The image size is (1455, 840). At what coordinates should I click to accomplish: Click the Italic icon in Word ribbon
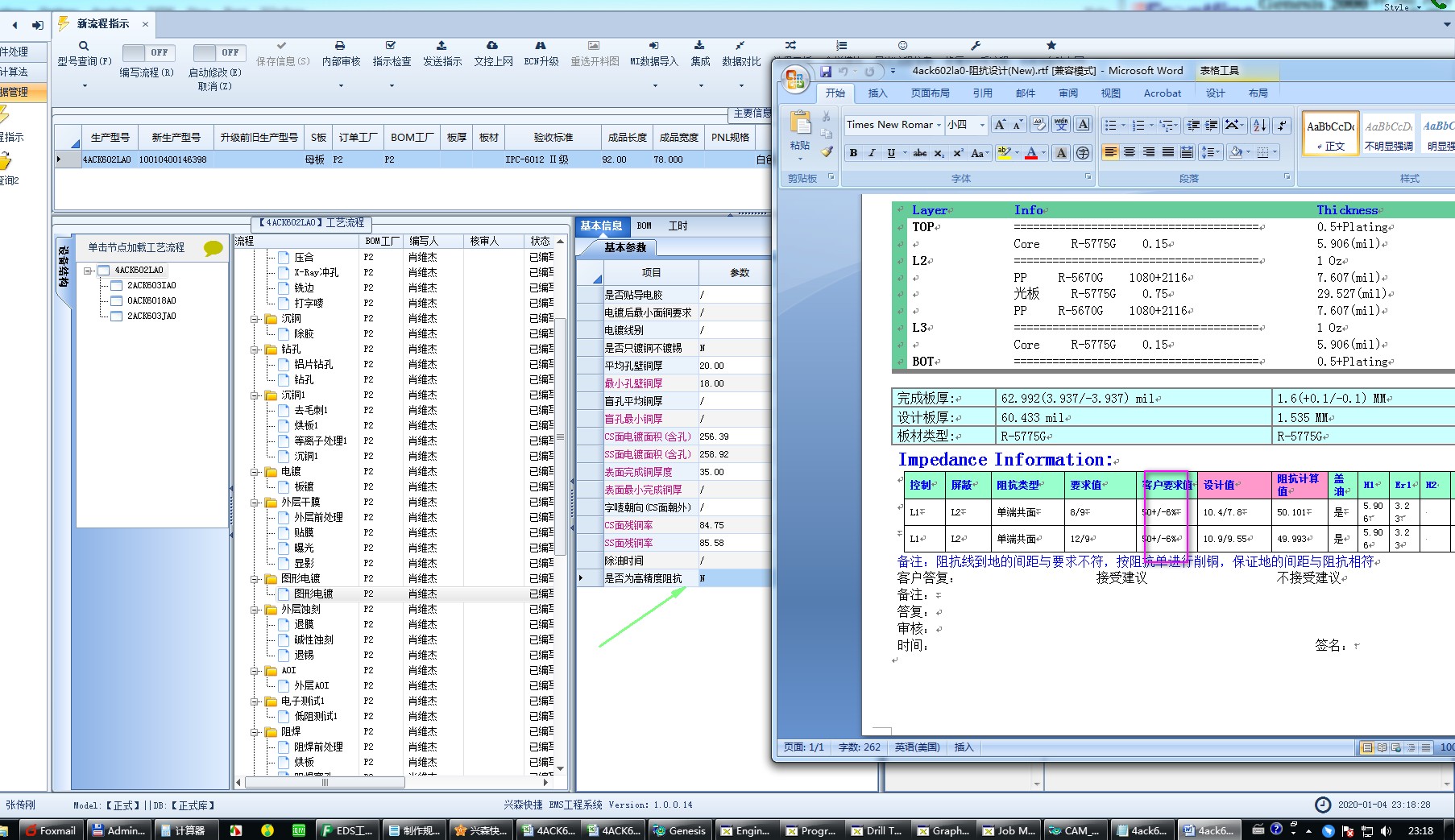[x=872, y=152]
